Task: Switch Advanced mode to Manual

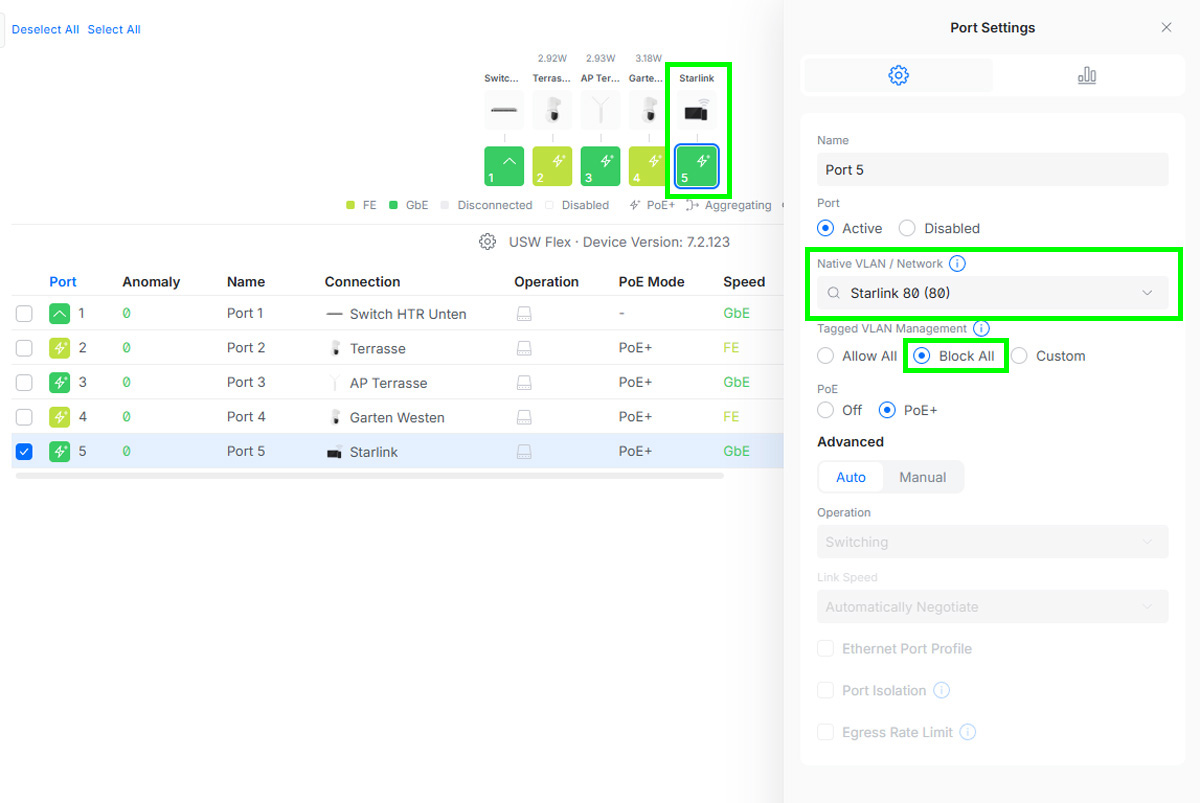Action: click(x=922, y=477)
